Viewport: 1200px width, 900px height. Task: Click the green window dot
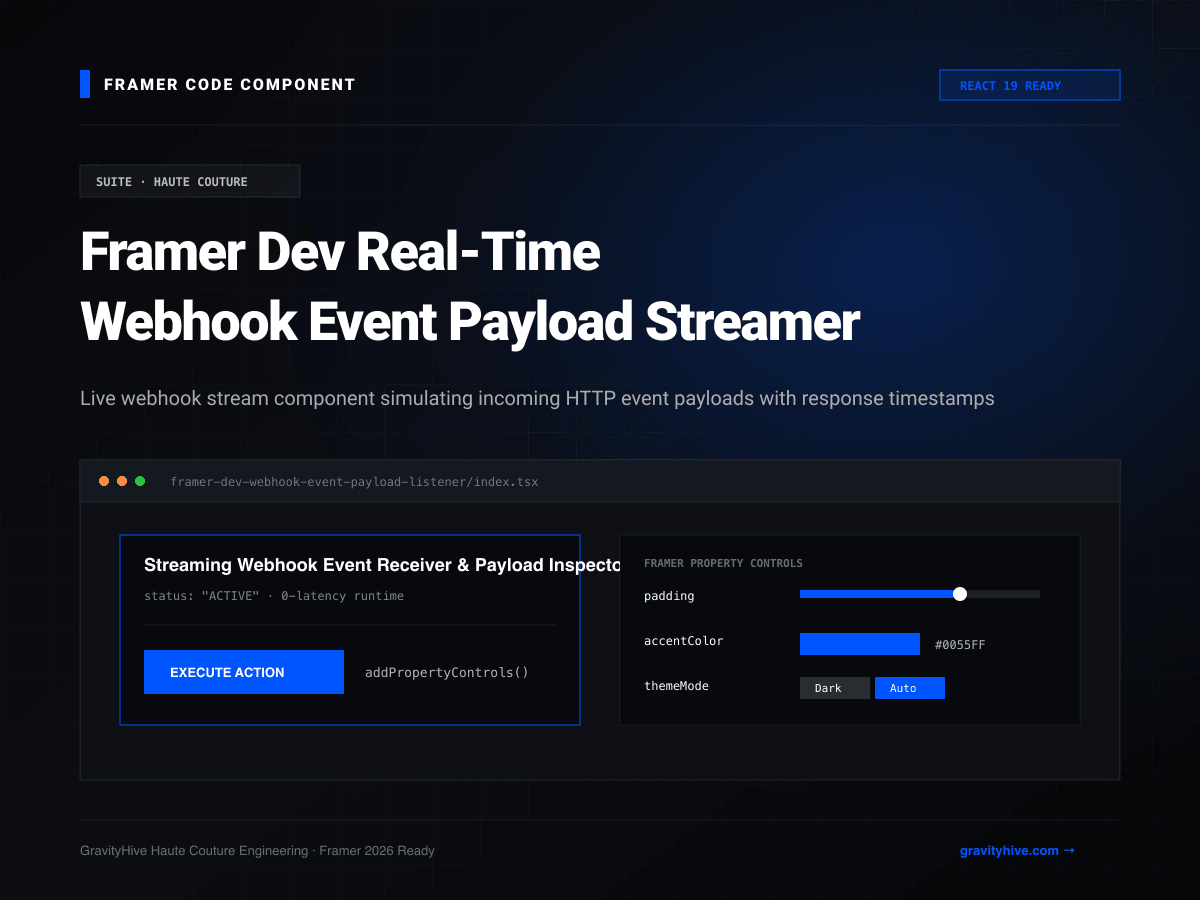[140, 481]
